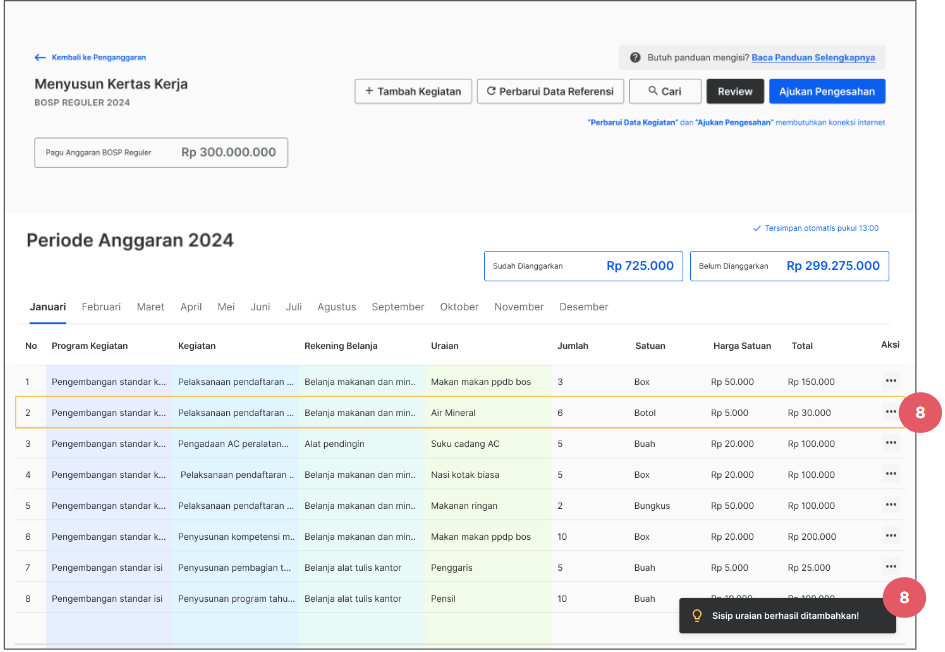
Task: Click the Rekening Belanja column header
Action: (341, 346)
